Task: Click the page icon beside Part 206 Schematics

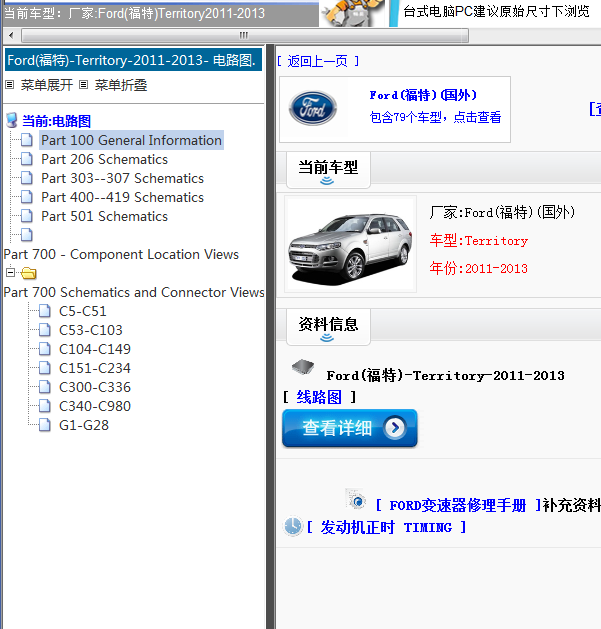Action: [27, 159]
